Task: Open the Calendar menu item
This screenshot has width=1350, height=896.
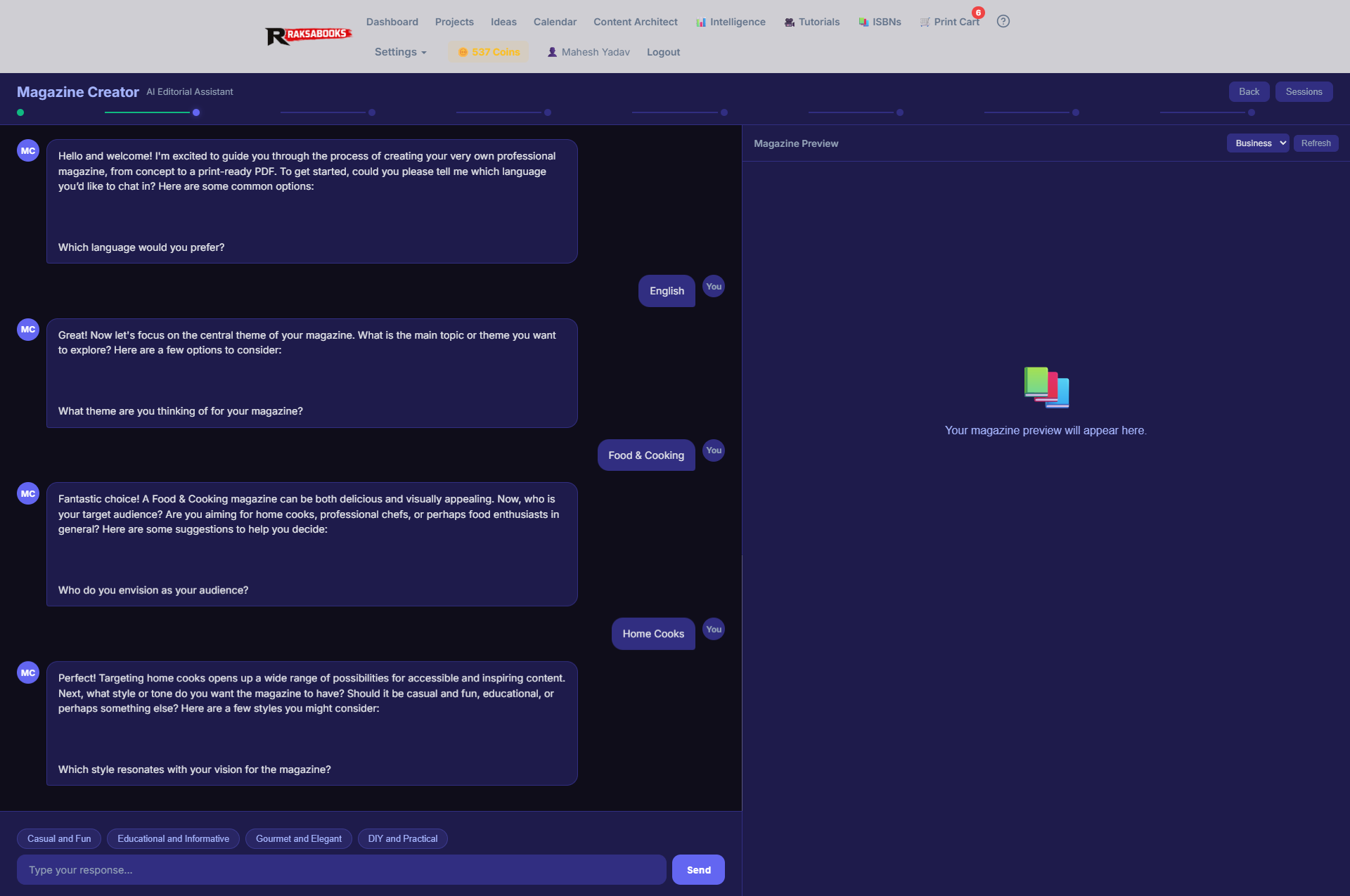Action: pyautogui.click(x=555, y=22)
